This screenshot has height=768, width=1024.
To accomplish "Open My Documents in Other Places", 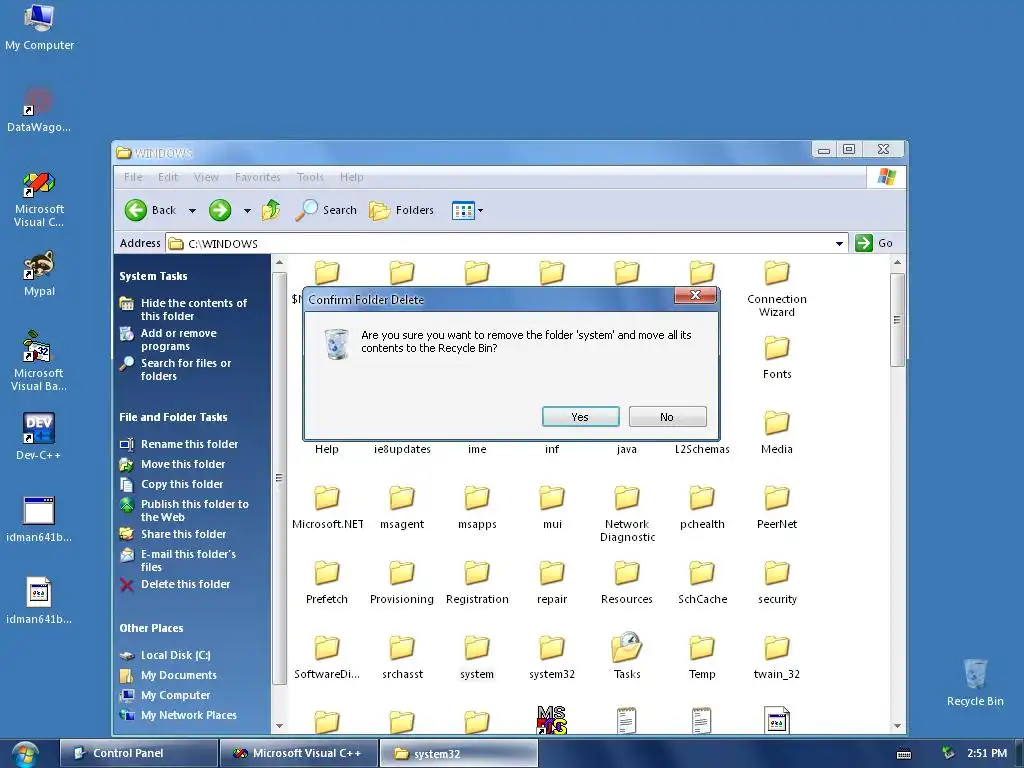I will [x=179, y=675].
